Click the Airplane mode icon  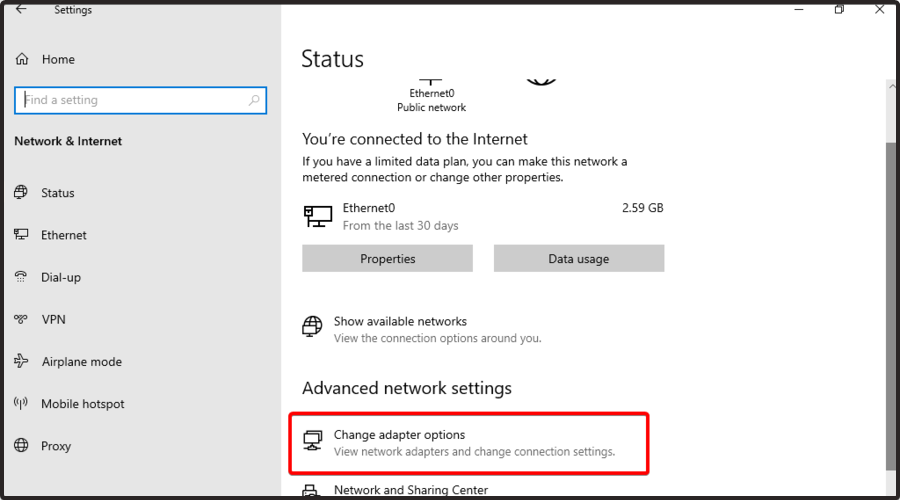tap(21, 362)
